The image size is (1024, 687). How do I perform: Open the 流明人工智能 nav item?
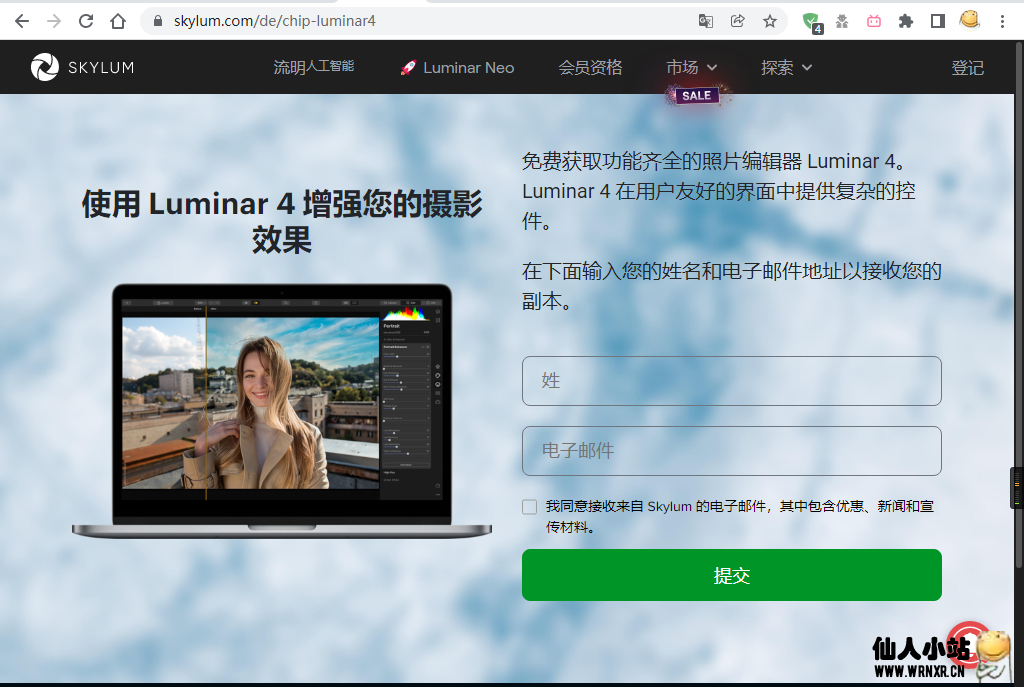pos(313,67)
